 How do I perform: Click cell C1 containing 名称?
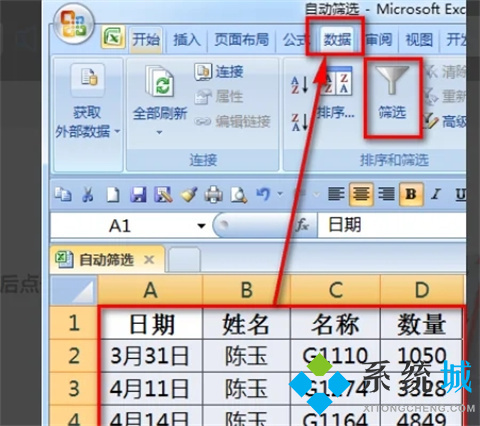(x=335, y=323)
